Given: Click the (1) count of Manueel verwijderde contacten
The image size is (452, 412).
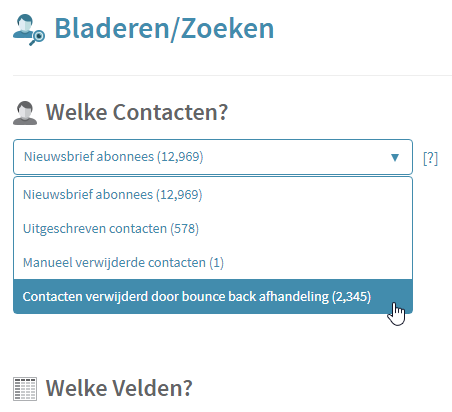Looking at the screenshot, I should coord(217,263).
